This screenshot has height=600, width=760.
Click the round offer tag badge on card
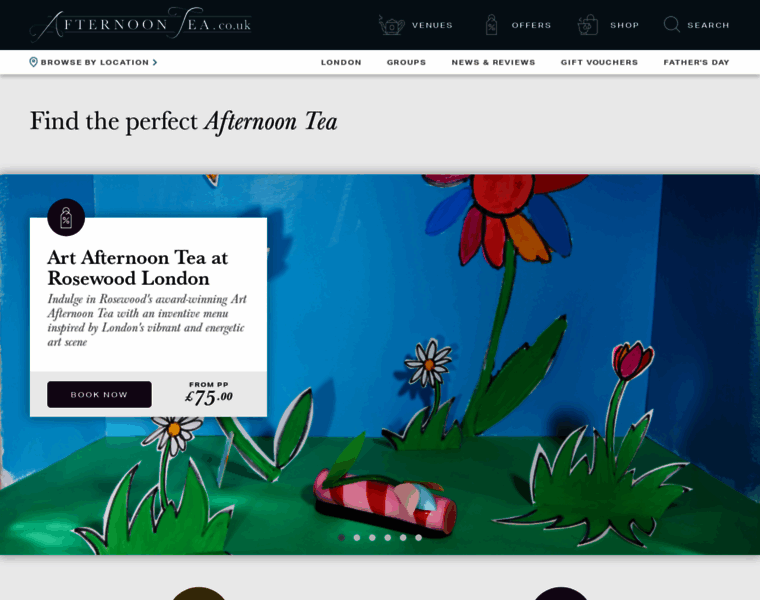[66, 218]
